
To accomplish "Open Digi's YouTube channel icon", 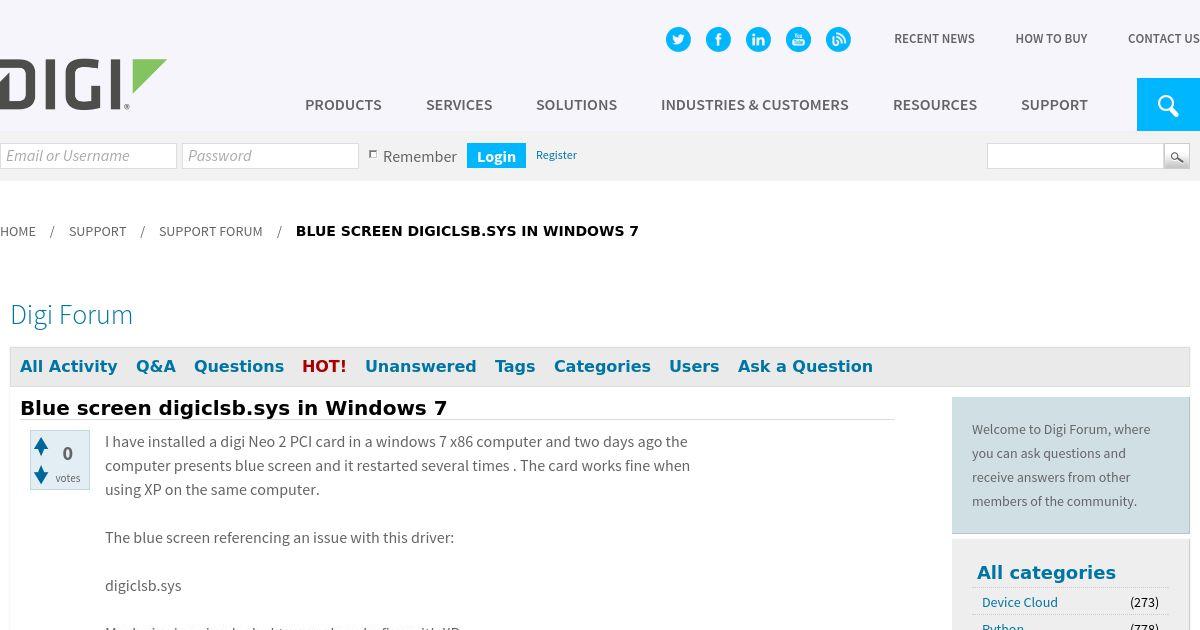I will pos(798,39).
